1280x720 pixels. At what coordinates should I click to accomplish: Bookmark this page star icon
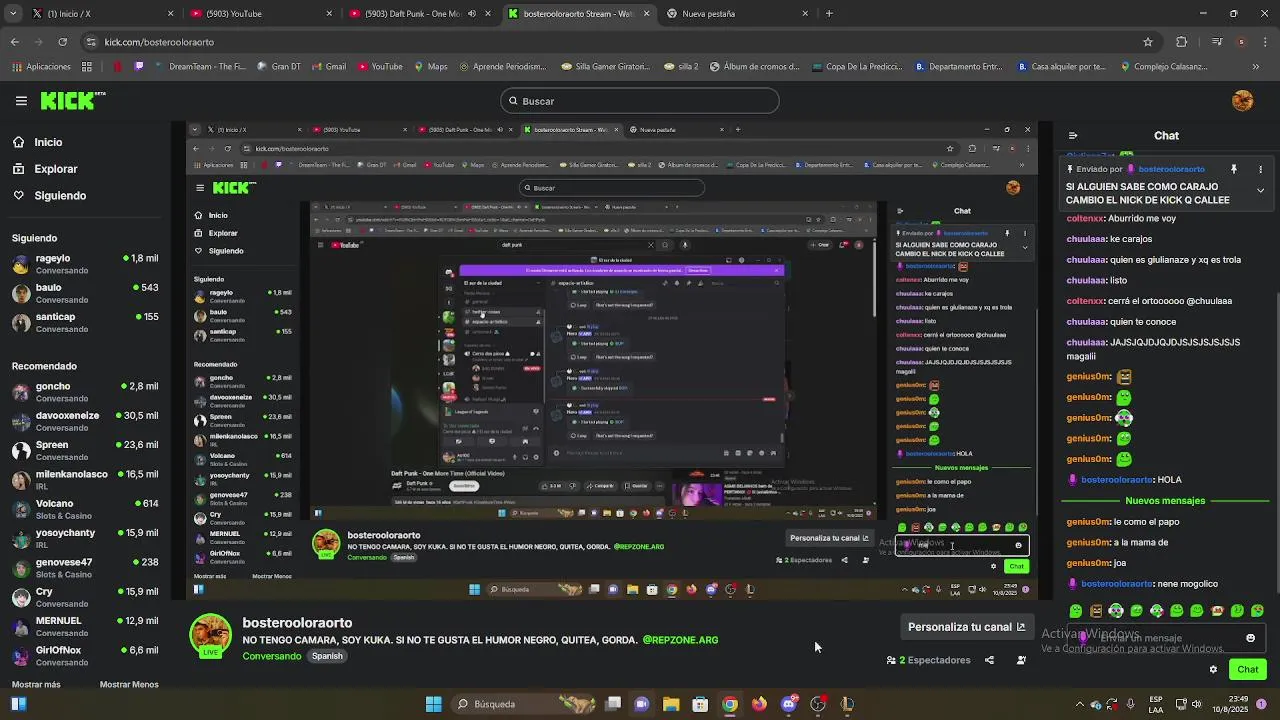point(1148,42)
